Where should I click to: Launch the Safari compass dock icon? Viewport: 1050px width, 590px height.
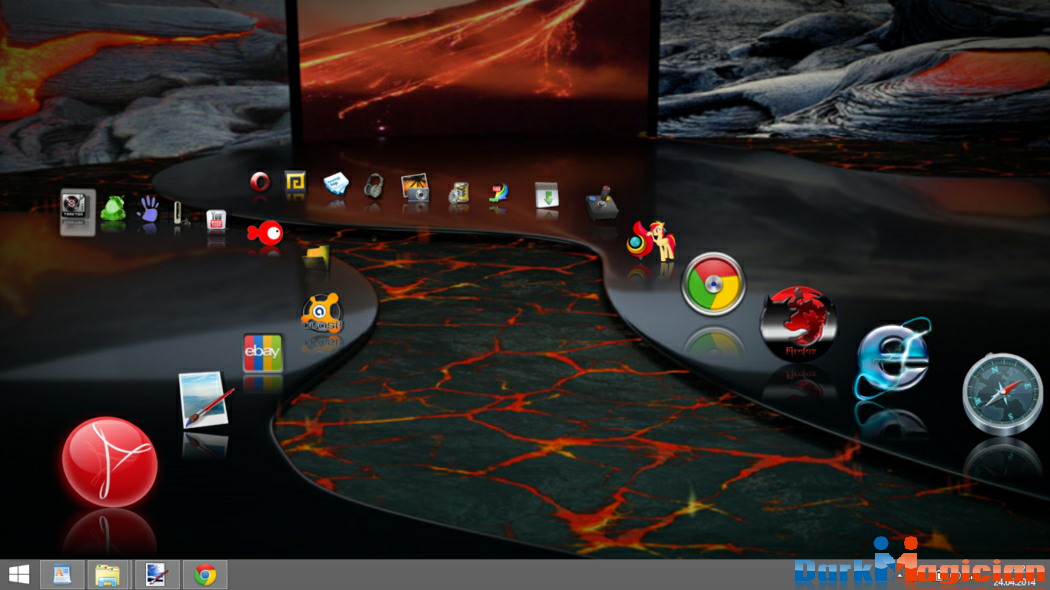pos(1002,394)
